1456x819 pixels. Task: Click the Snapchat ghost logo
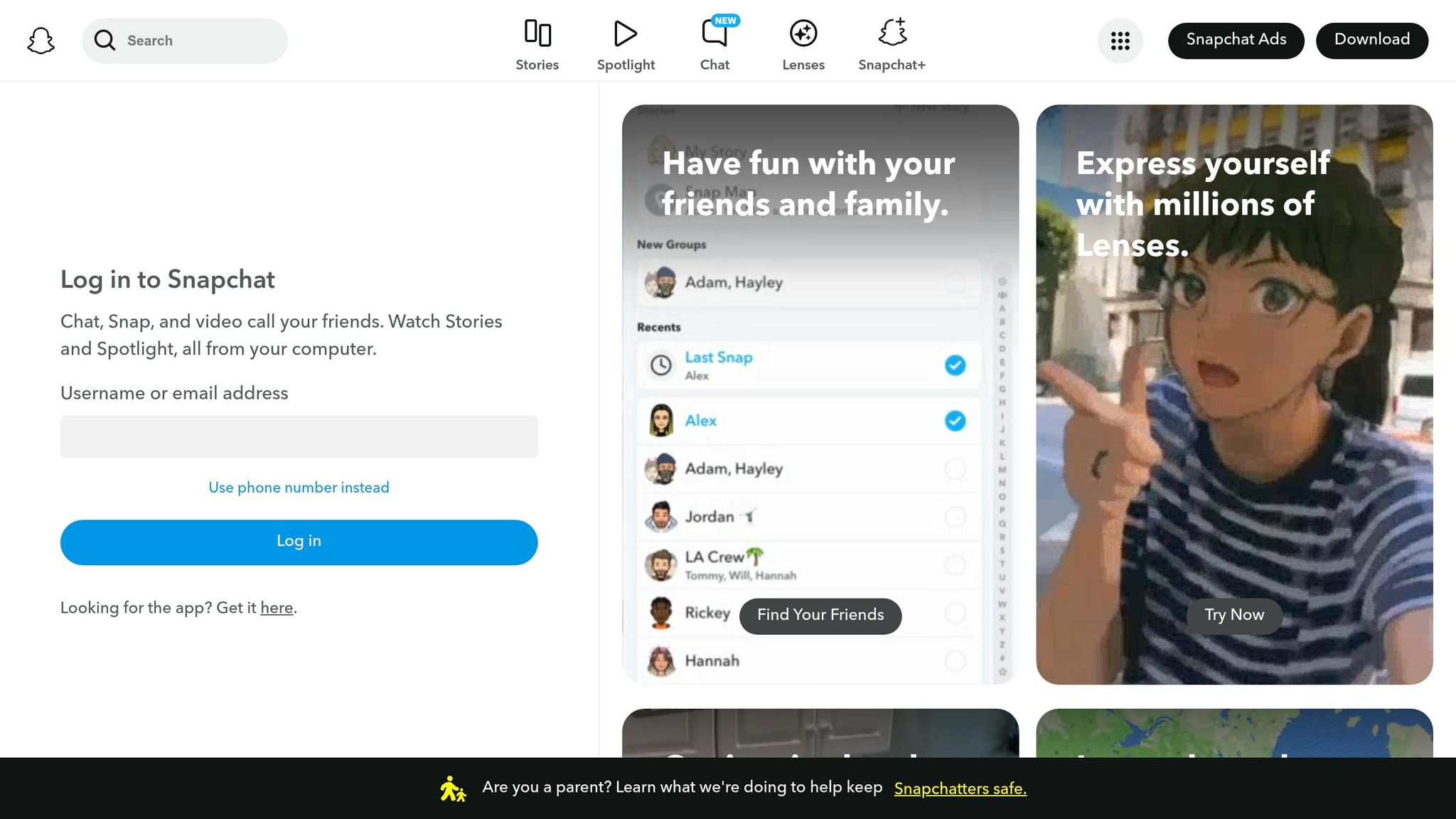tap(41, 41)
